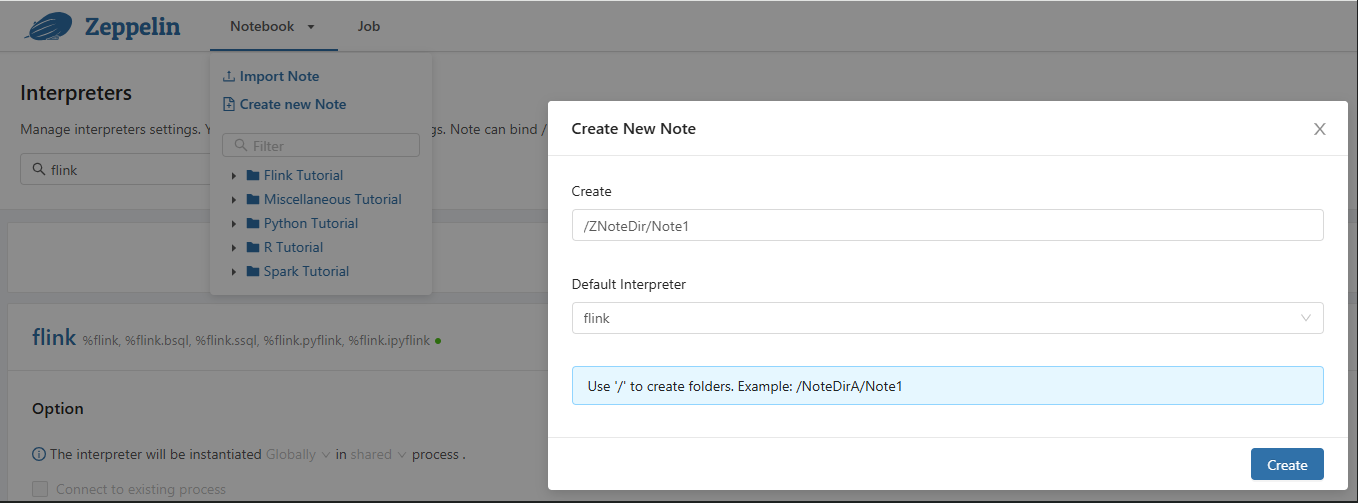
Task: Click the info icon beside instantiation text
Action: pyautogui.click(x=39, y=455)
